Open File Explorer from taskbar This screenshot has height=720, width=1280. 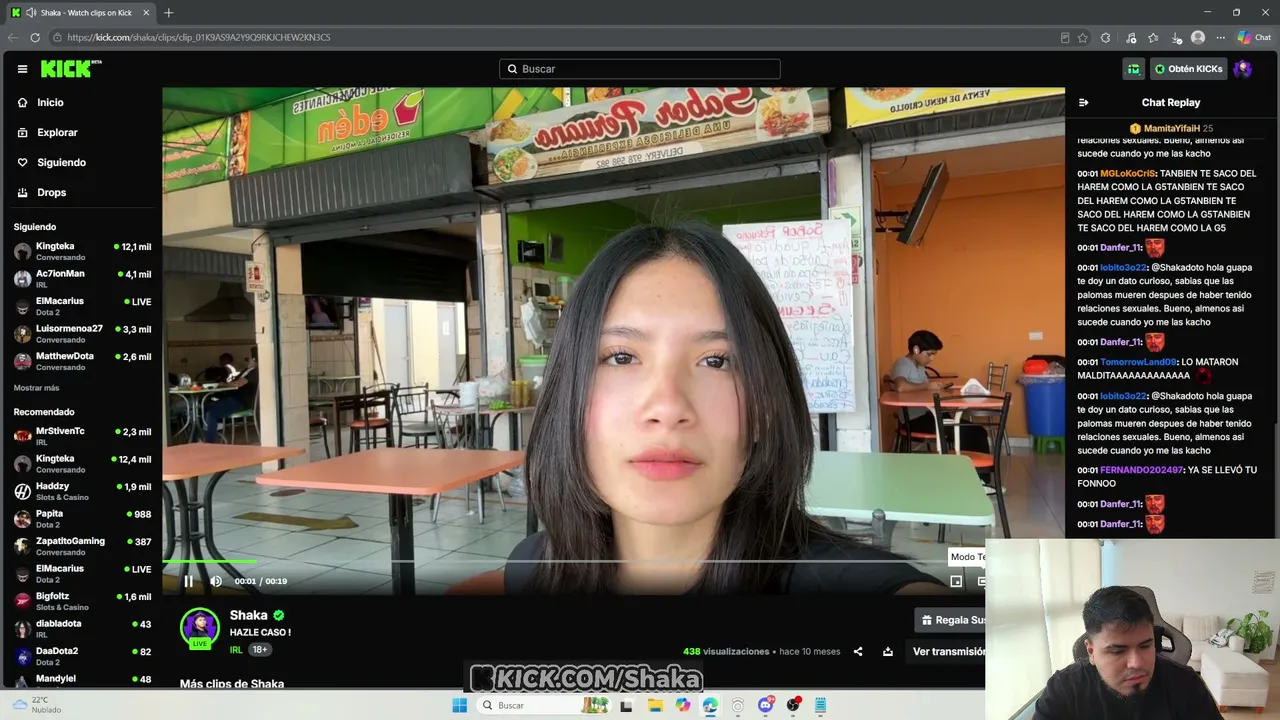click(x=655, y=705)
